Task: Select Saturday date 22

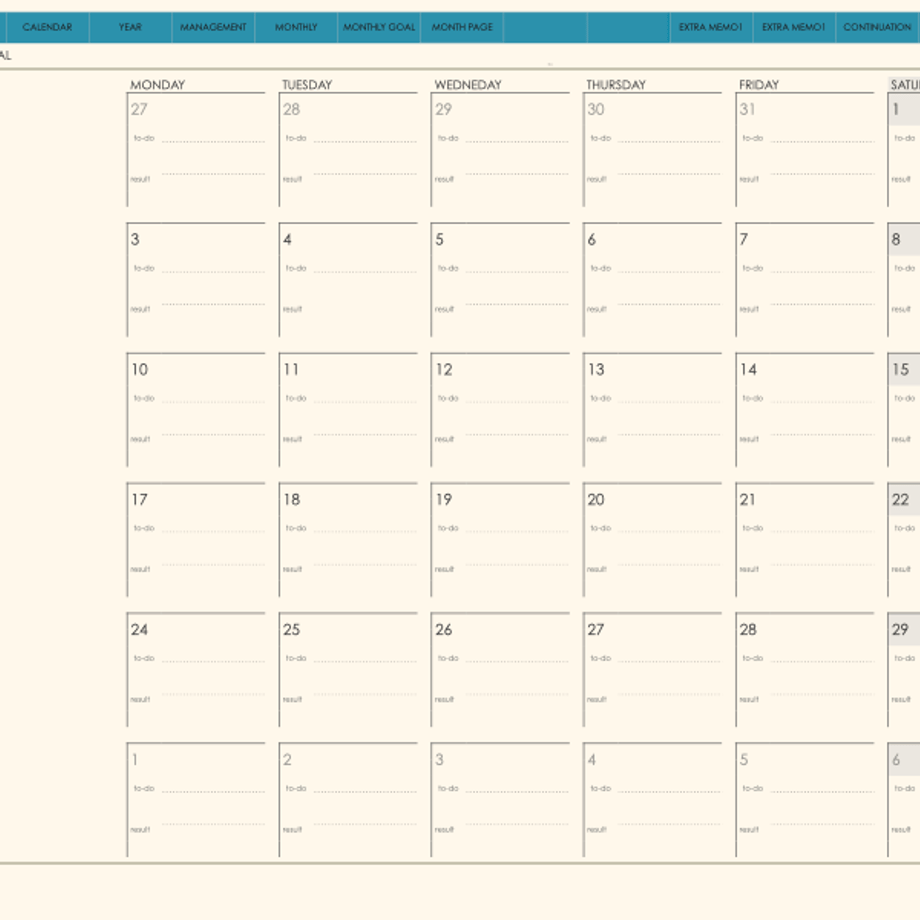Action: pyautogui.click(x=901, y=500)
